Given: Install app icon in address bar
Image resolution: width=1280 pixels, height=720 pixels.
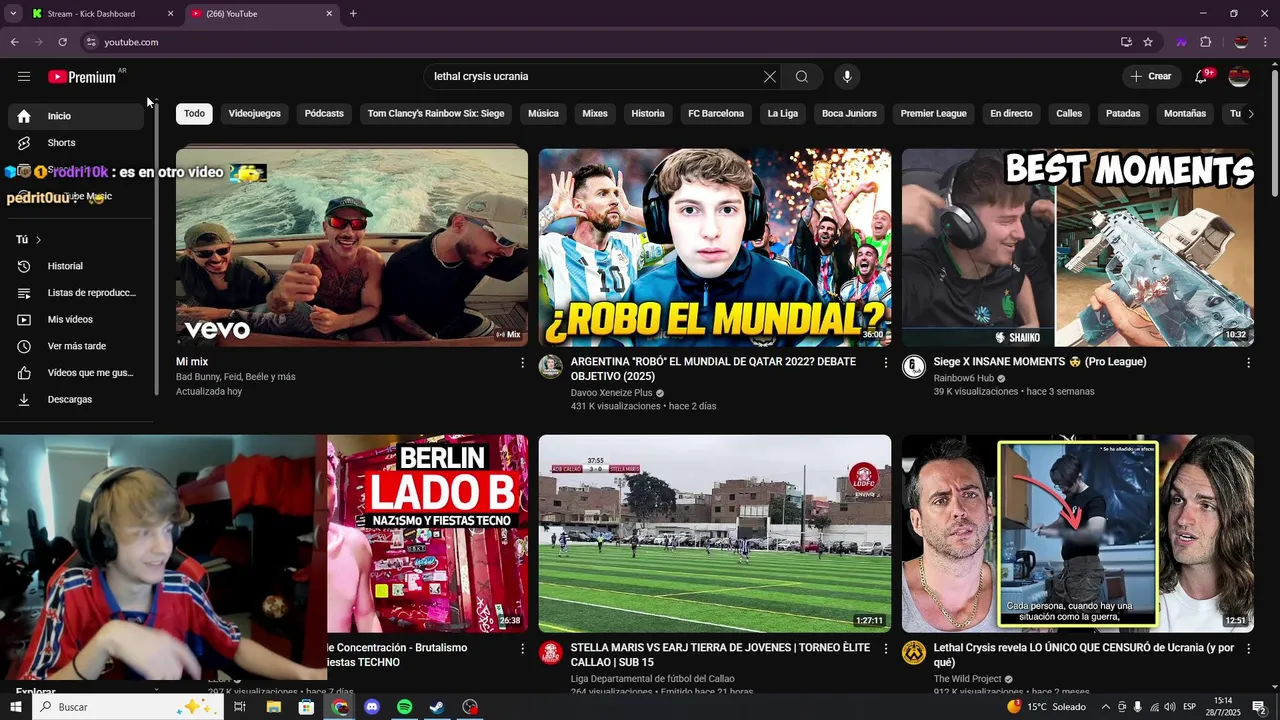Looking at the screenshot, I should (x=1126, y=42).
